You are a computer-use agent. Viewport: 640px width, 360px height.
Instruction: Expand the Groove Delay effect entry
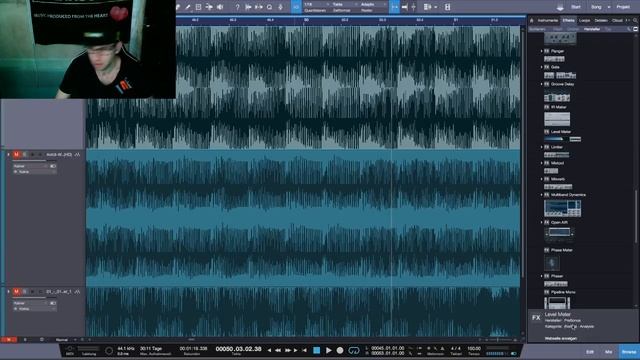click(x=542, y=84)
